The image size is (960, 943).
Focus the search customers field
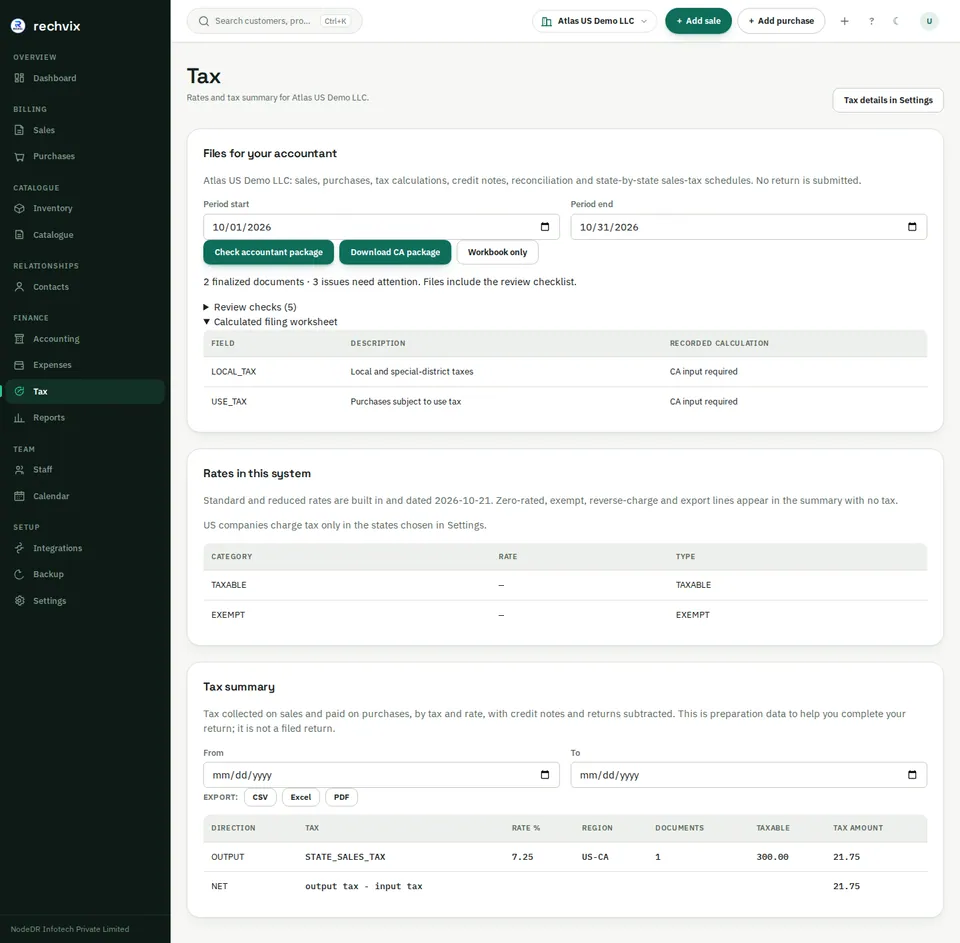coord(274,21)
